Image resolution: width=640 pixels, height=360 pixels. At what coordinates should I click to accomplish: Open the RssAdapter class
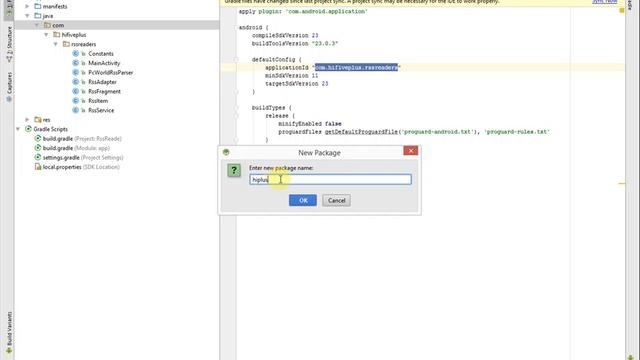pos(102,82)
